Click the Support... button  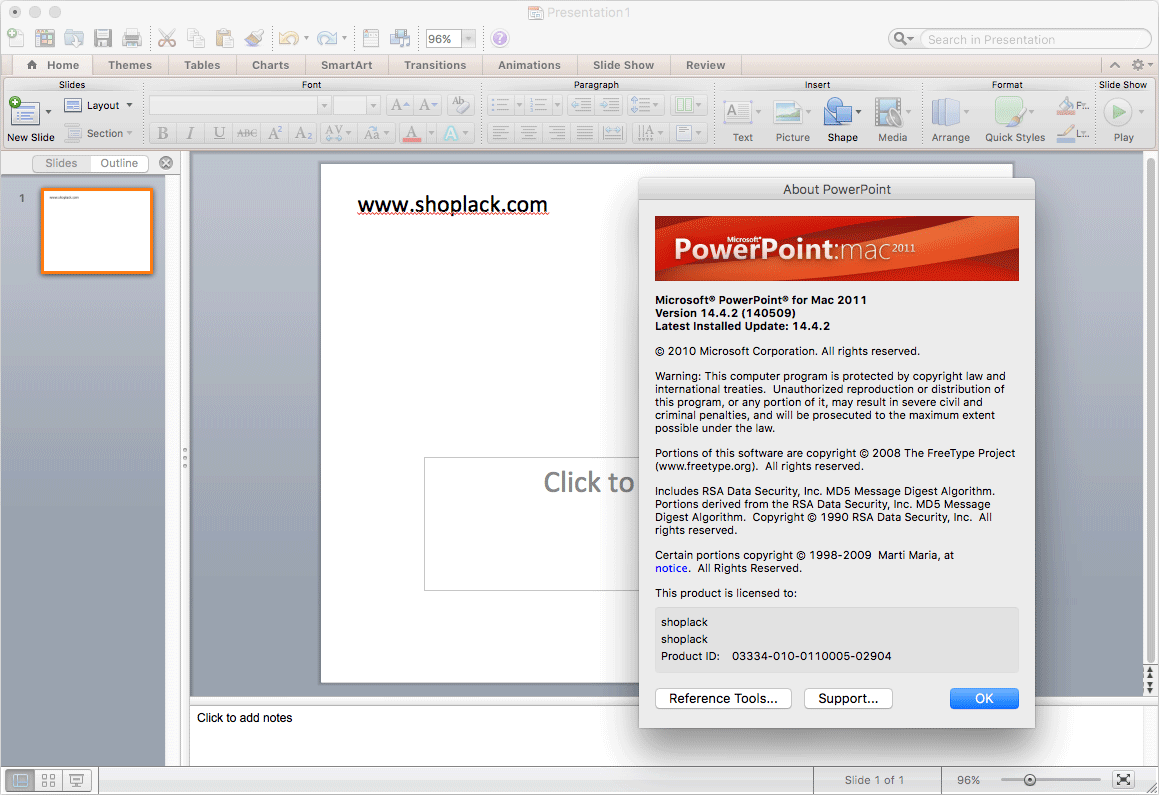tap(848, 698)
